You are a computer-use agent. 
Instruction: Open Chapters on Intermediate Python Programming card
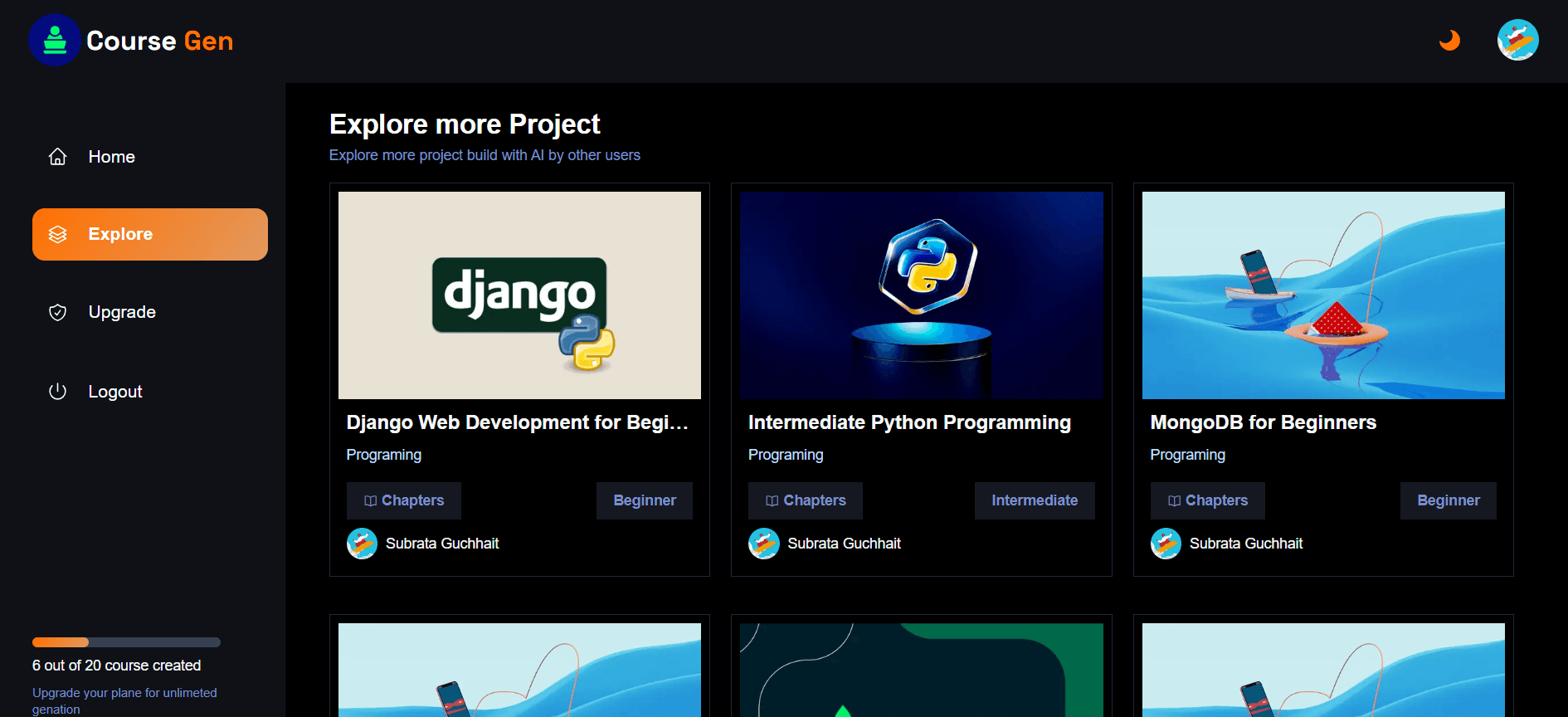(x=805, y=500)
